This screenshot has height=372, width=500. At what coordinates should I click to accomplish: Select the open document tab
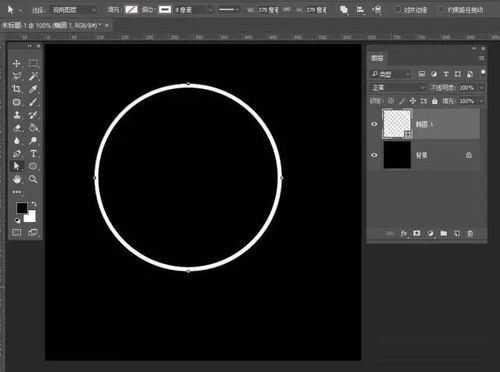(55, 25)
